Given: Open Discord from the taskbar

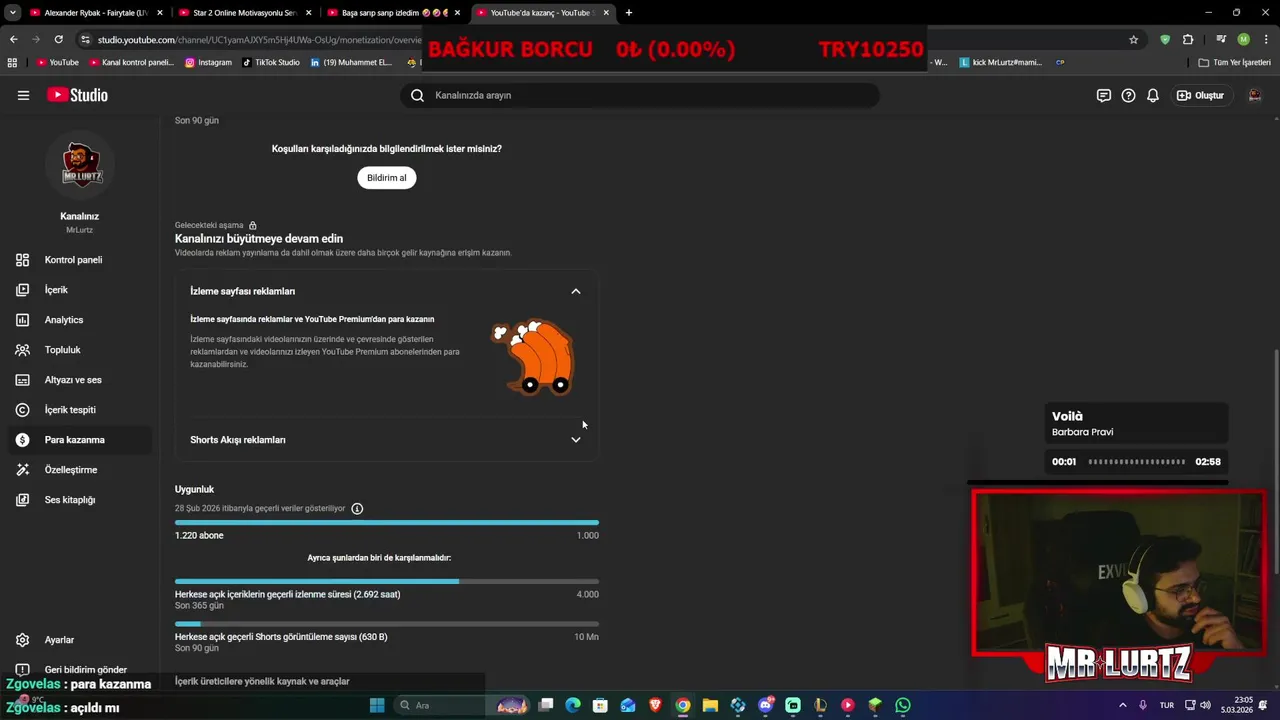Looking at the screenshot, I should pos(765,705).
